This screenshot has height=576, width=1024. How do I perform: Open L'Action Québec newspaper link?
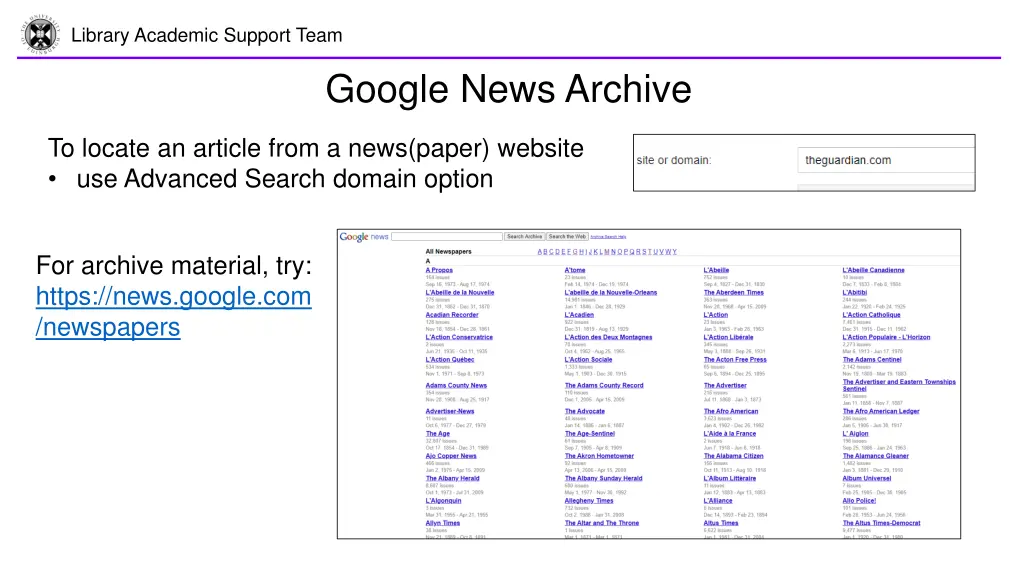coord(450,360)
